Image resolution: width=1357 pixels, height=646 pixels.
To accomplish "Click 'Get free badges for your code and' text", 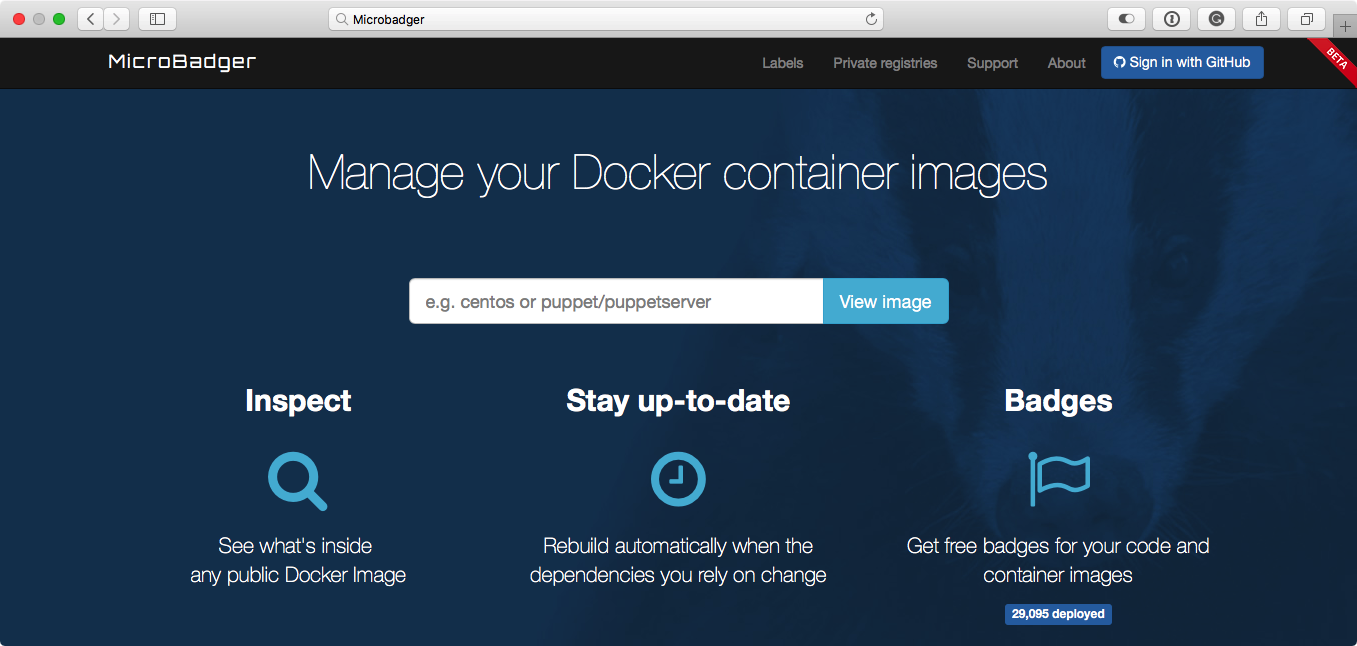I will click(x=1058, y=546).
